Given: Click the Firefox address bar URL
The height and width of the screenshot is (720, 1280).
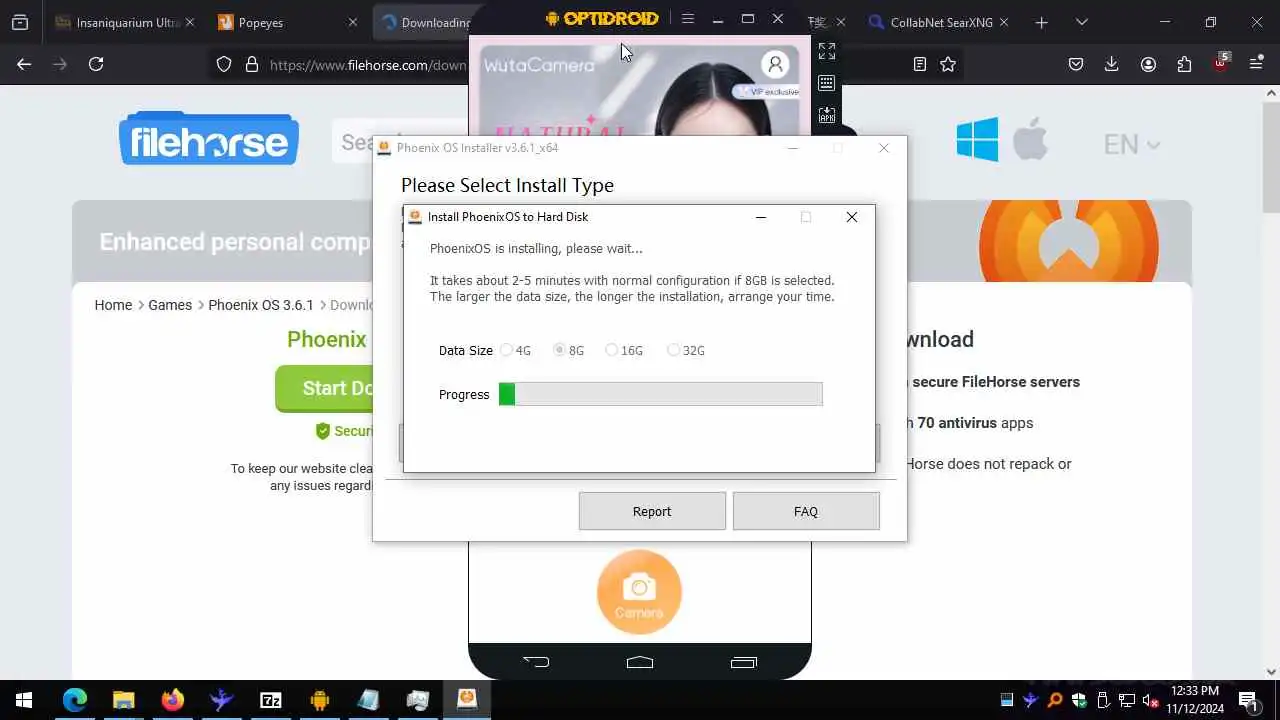Looking at the screenshot, I should tap(368, 64).
